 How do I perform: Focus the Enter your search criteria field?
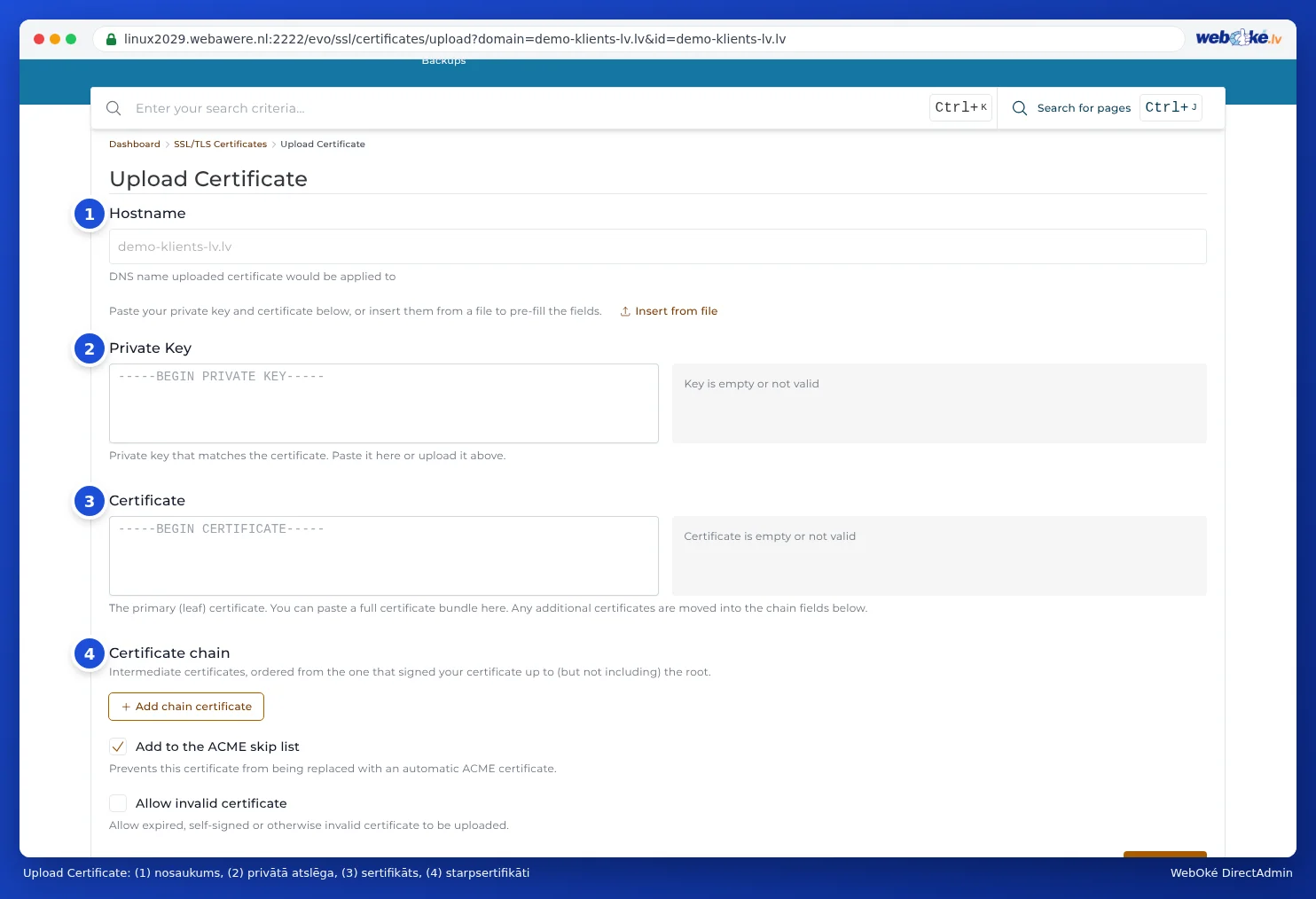(x=528, y=108)
